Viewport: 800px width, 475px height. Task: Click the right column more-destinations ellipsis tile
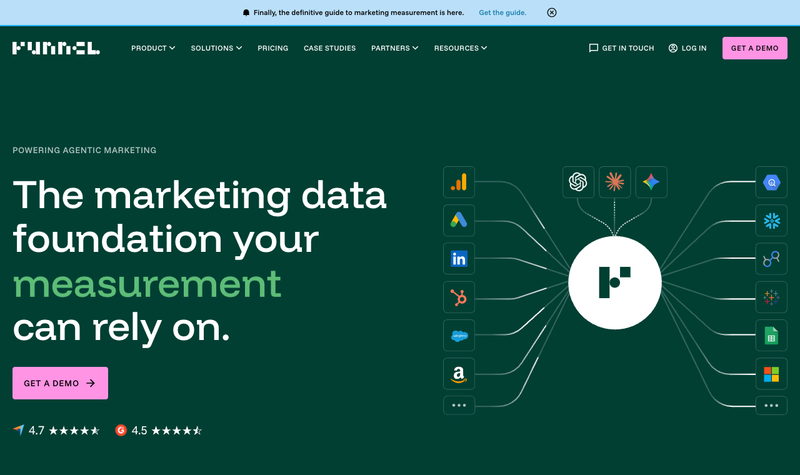771,405
